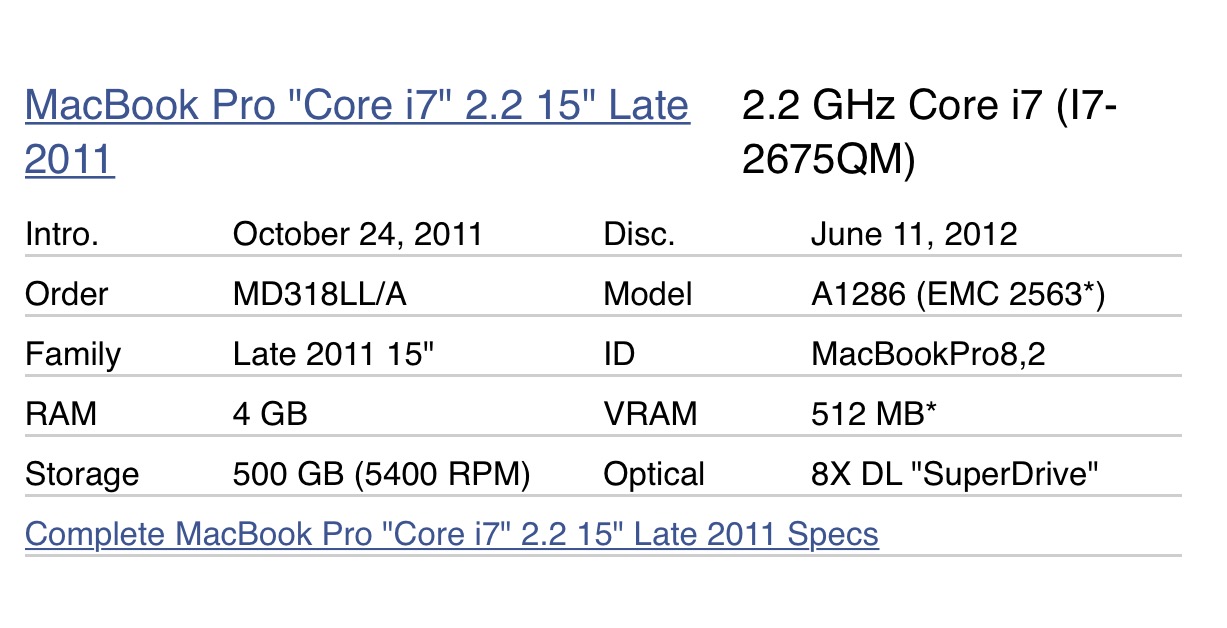Click the October 24, 2011 intro date
Viewport: 1227px width, 628px height.
point(357,235)
